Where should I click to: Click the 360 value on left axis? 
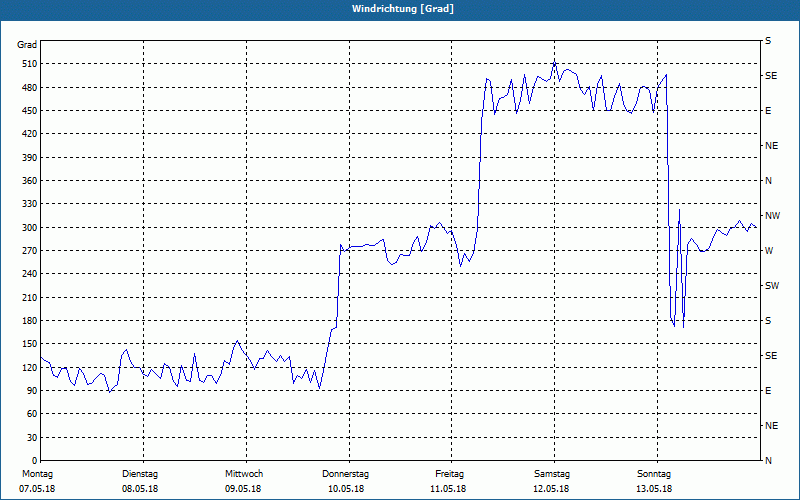tap(29, 181)
